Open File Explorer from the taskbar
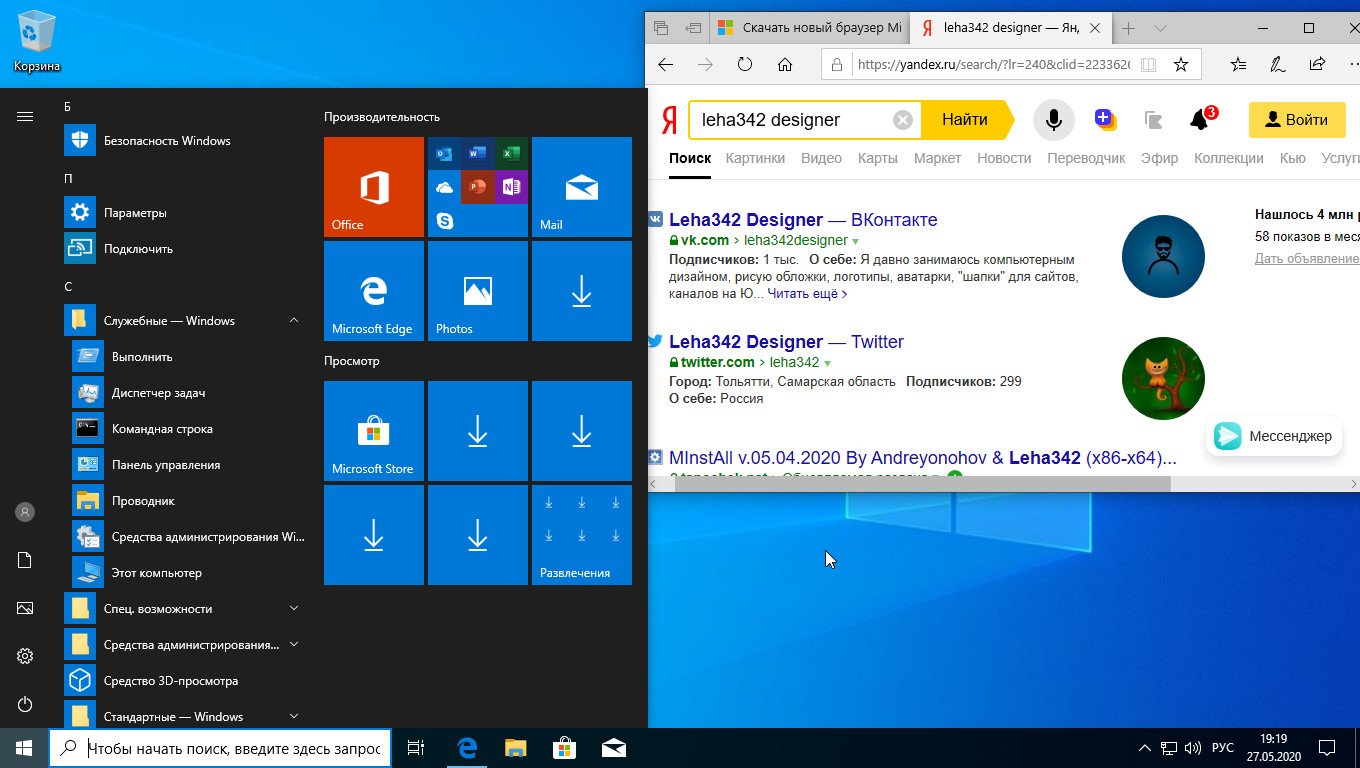1360x768 pixels. tap(515, 747)
